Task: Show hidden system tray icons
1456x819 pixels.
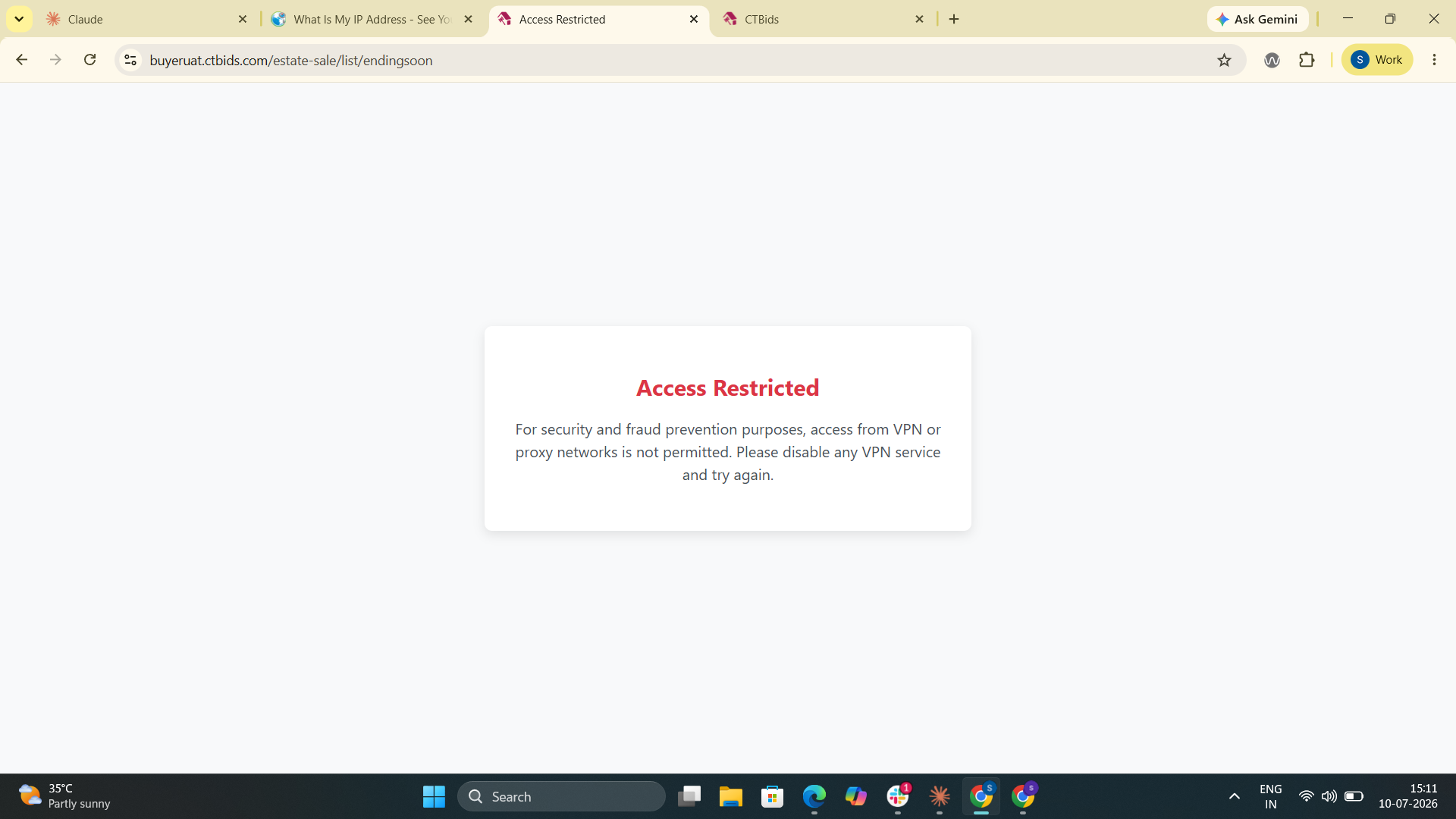Action: [1235, 796]
